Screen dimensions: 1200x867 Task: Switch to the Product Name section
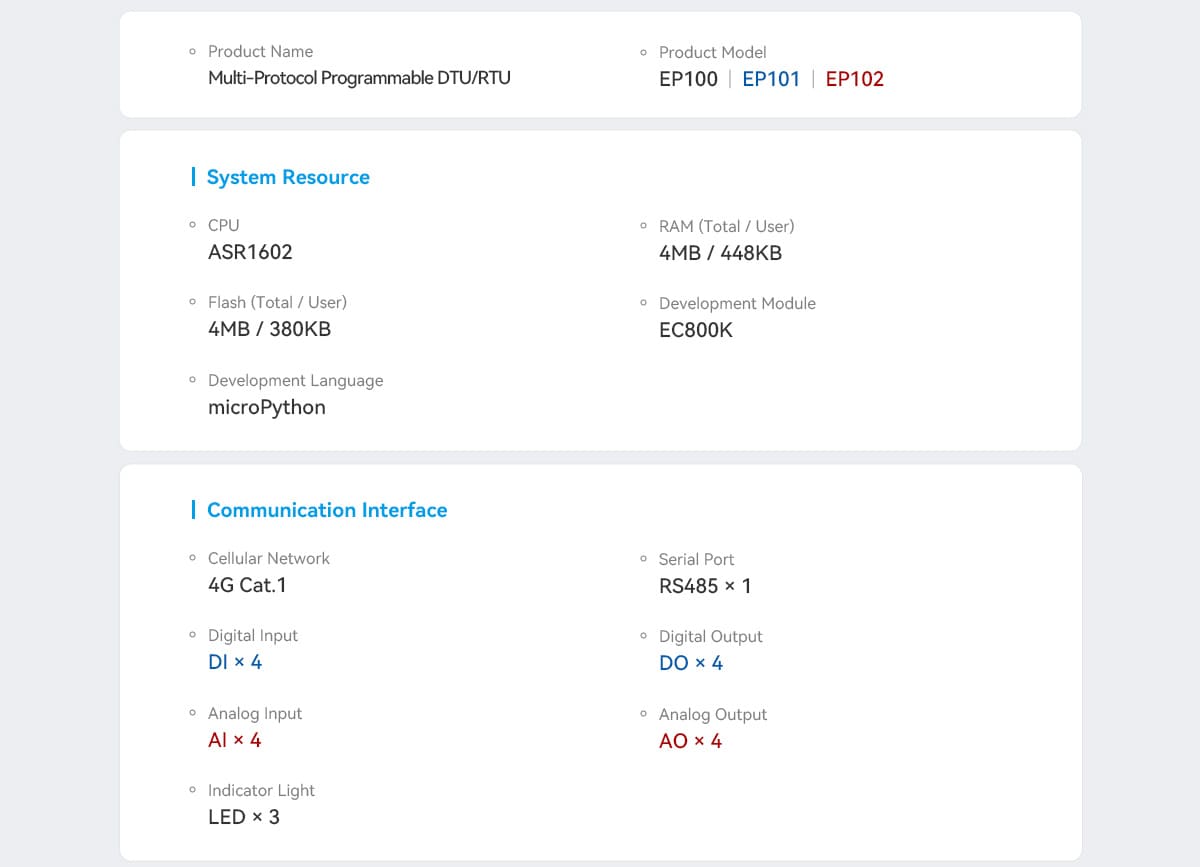(x=260, y=51)
